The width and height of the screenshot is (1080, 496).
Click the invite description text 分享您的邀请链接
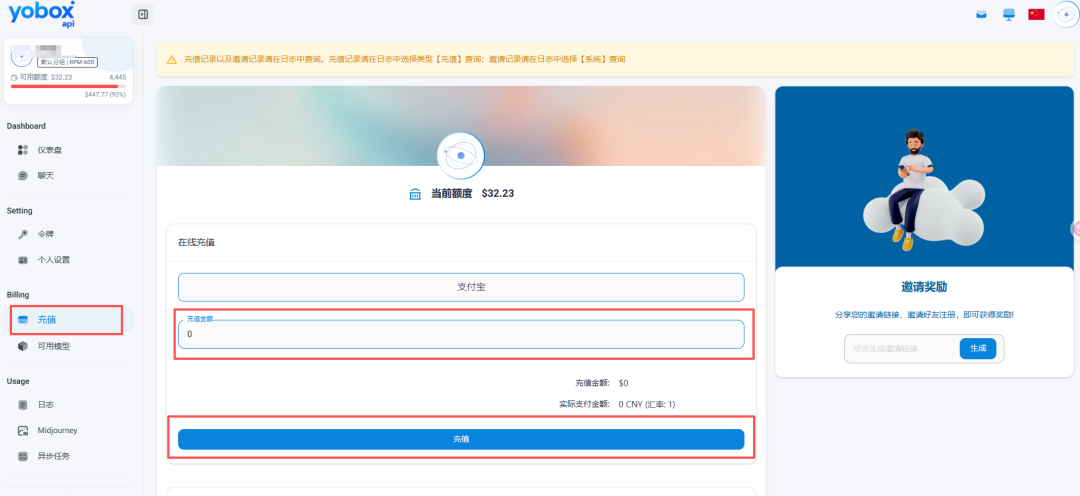coord(924,315)
